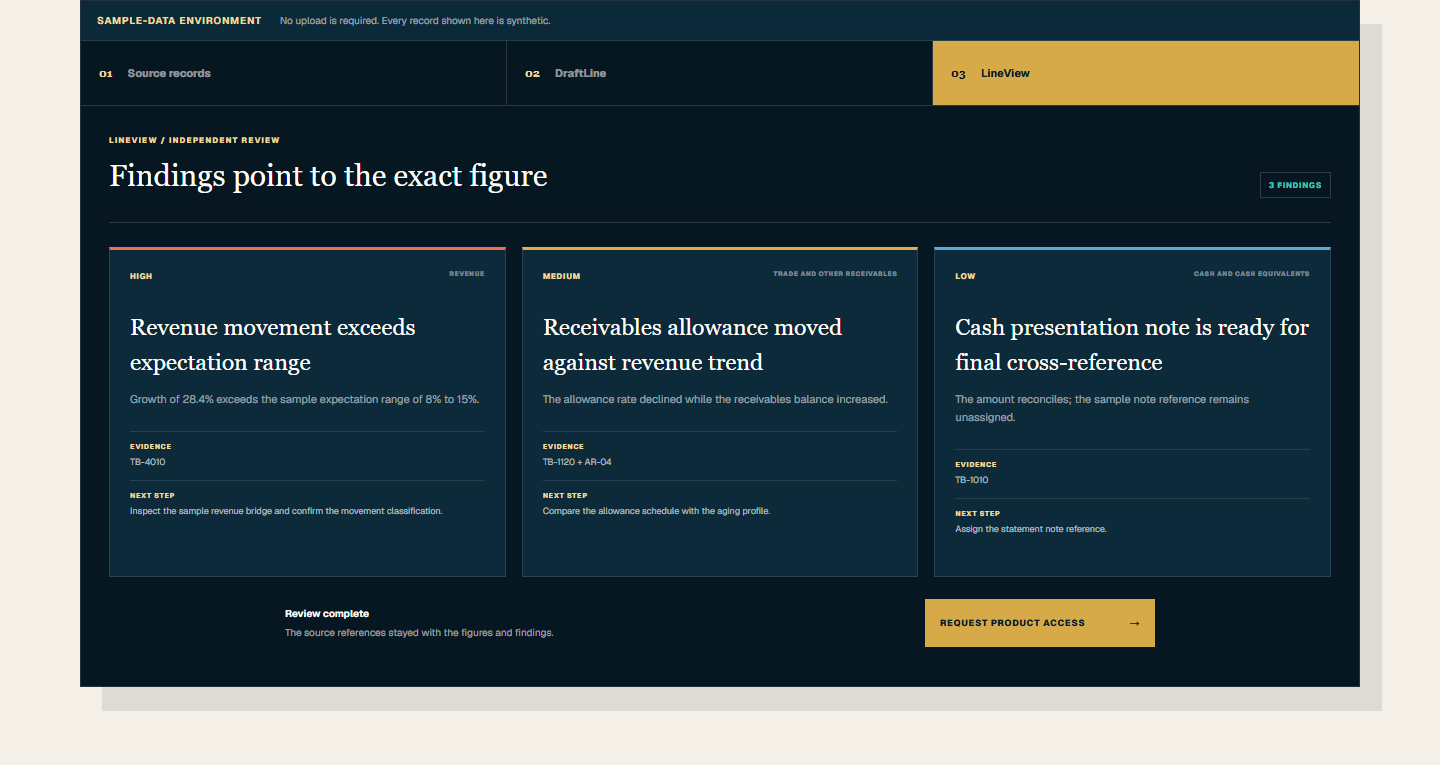Click "Inspect the sample revenue bridge" next step
Image resolution: width=1440 pixels, height=765 pixels.
(x=286, y=511)
